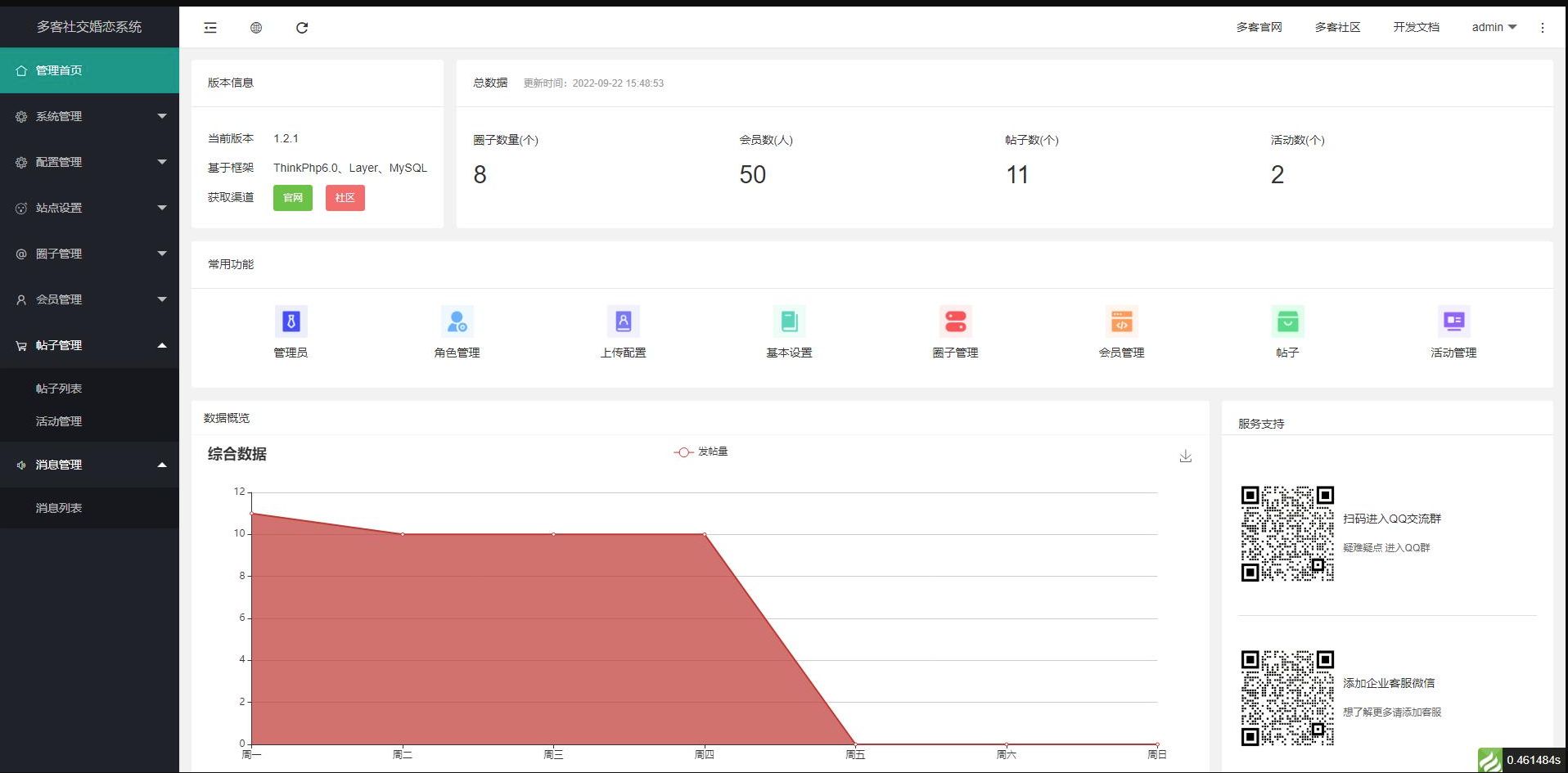1568x773 pixels.
Task: Click the red 社区 button
Action: click(x=345, y=198)
